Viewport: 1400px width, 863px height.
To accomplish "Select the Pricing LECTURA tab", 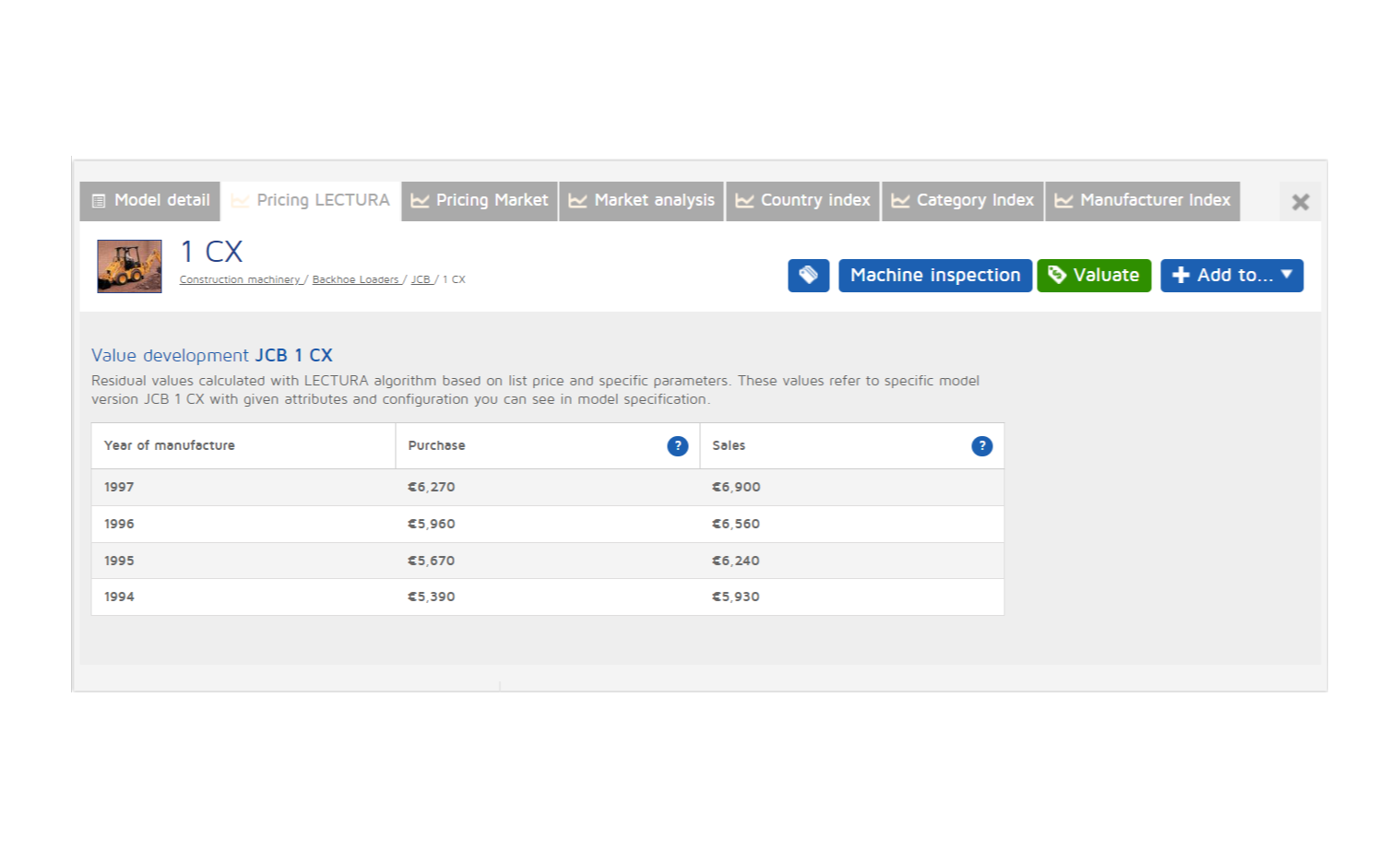I will coord(311,201).
